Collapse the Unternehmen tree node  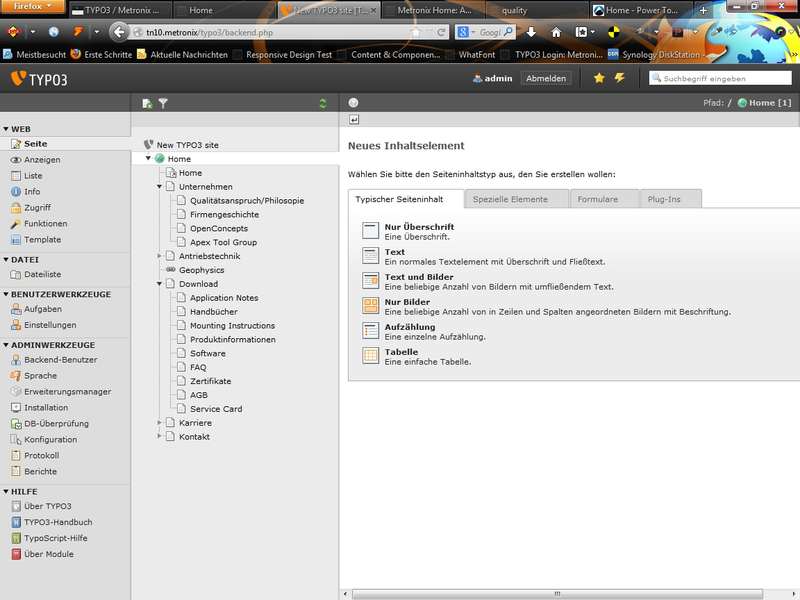159,186
